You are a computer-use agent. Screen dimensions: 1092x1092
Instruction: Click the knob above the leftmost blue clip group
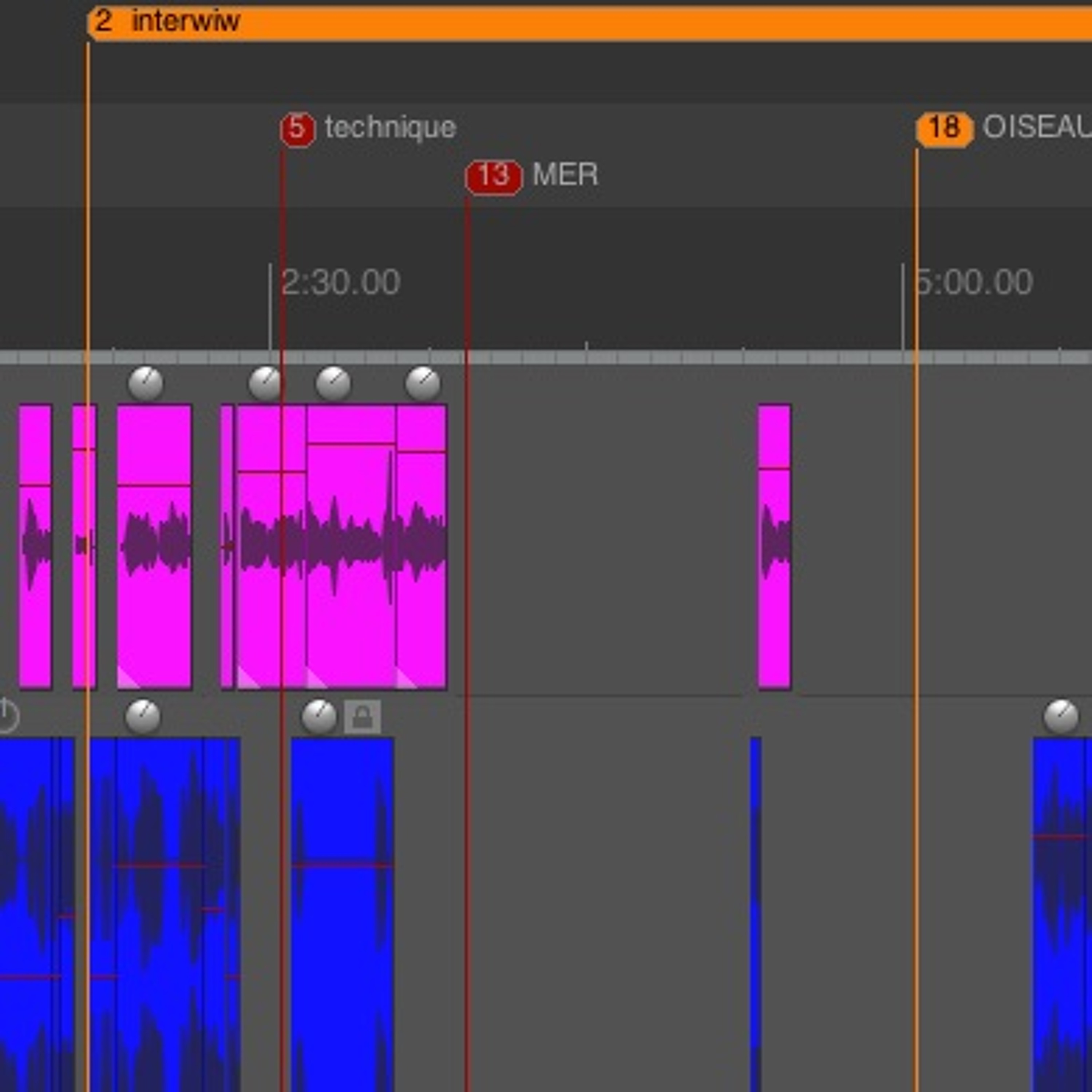tap(142, 716)
